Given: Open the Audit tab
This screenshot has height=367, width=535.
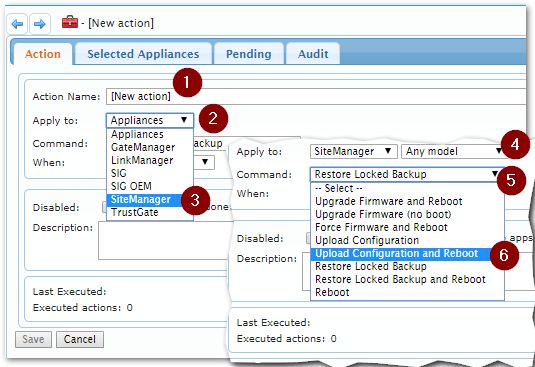Looking at the screenshot, I should tap(313, 54).
